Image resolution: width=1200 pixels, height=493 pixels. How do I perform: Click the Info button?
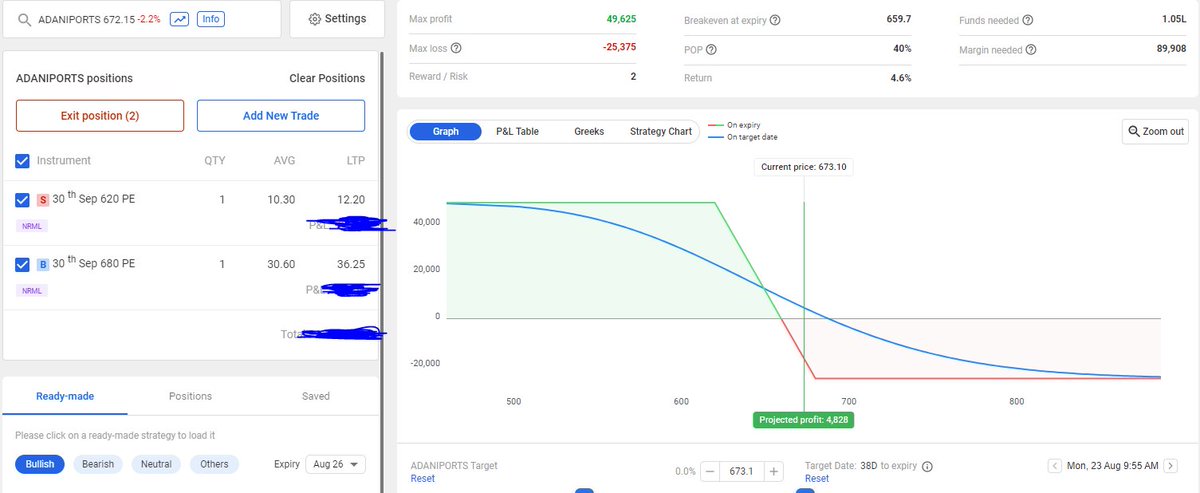pos(211,19)
